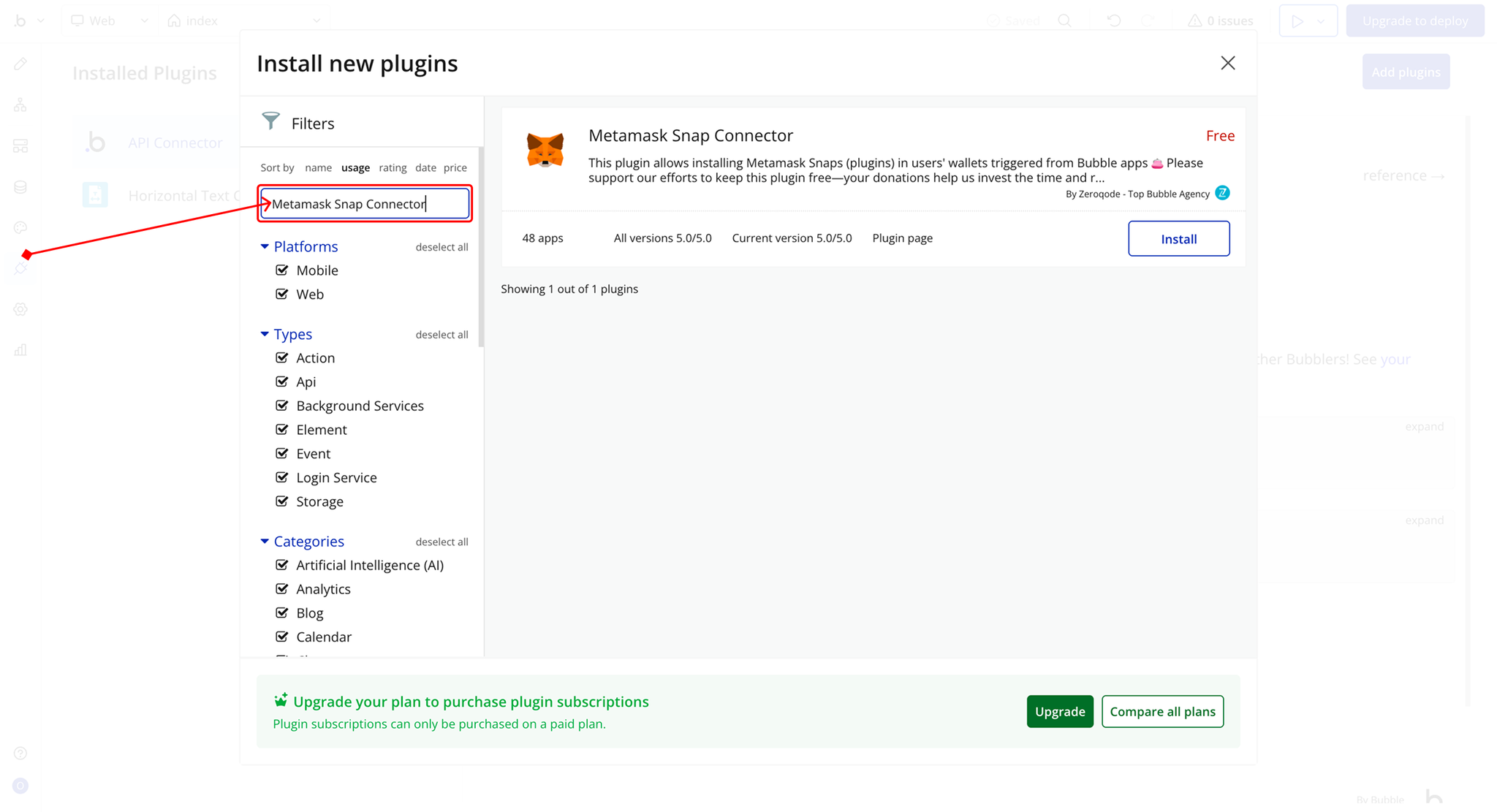Screen dimensions: 1497x812
Task: Open the Data tab database icon
Action: point(20,187)
